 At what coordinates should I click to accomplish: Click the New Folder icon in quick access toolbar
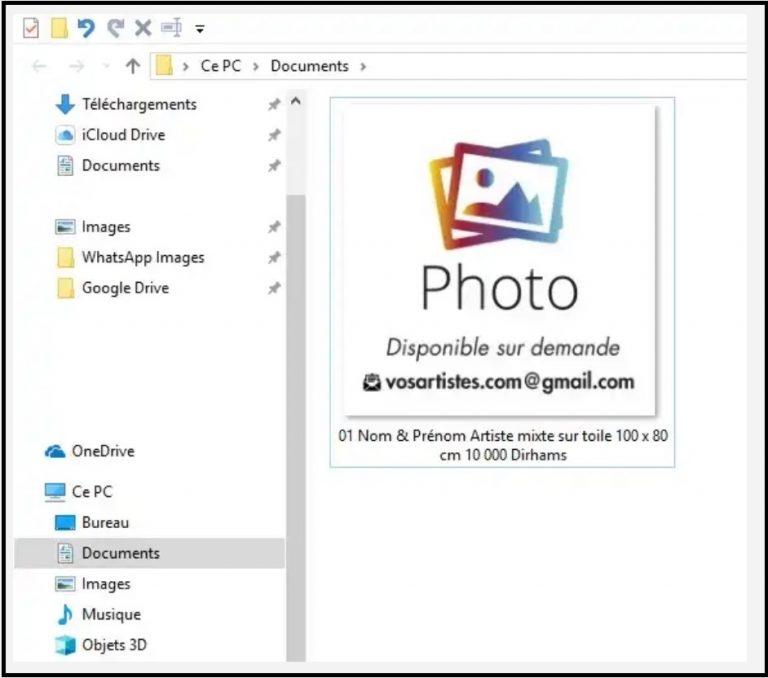point(59,28)
